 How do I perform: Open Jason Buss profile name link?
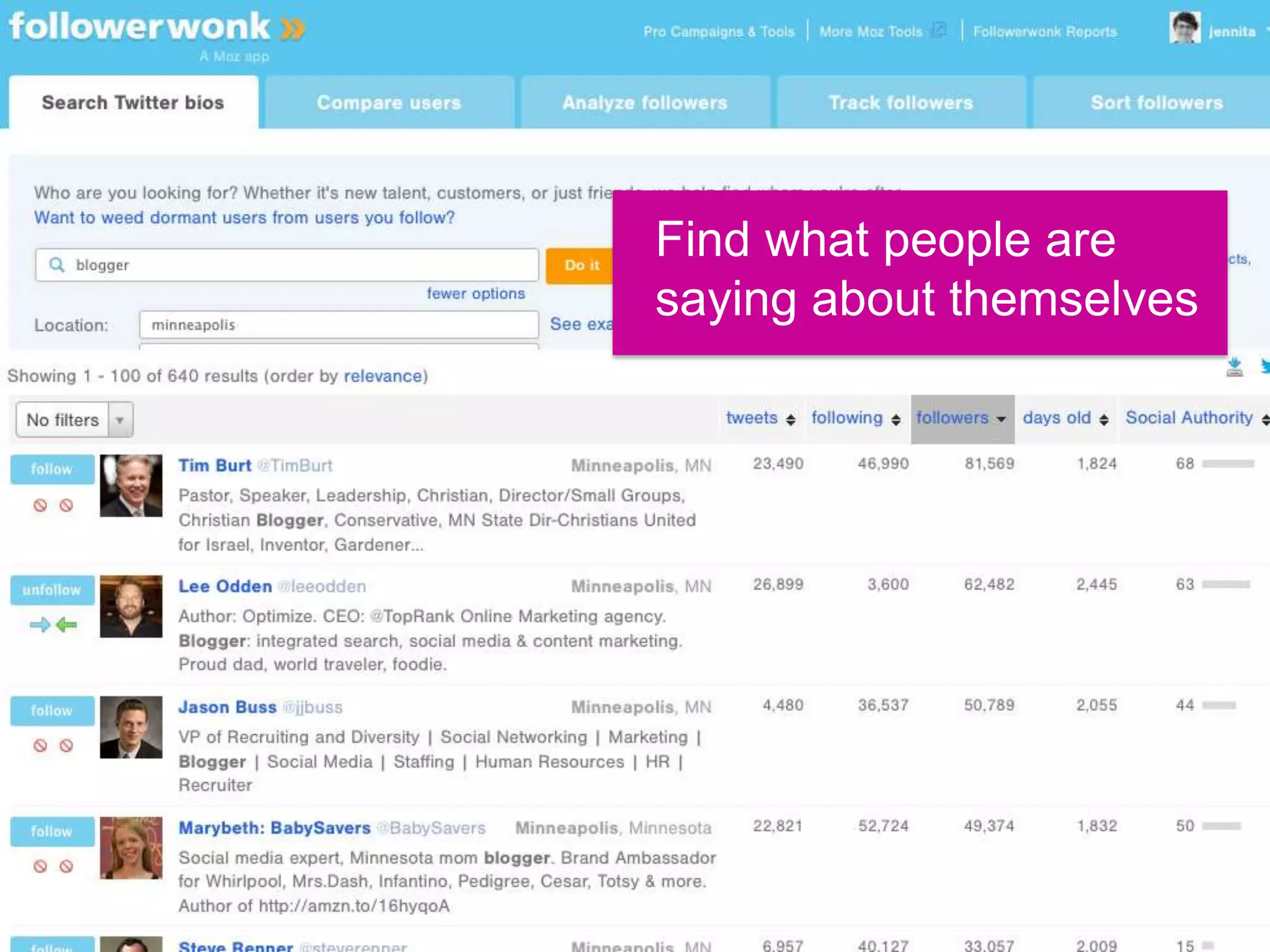[228, 707]
